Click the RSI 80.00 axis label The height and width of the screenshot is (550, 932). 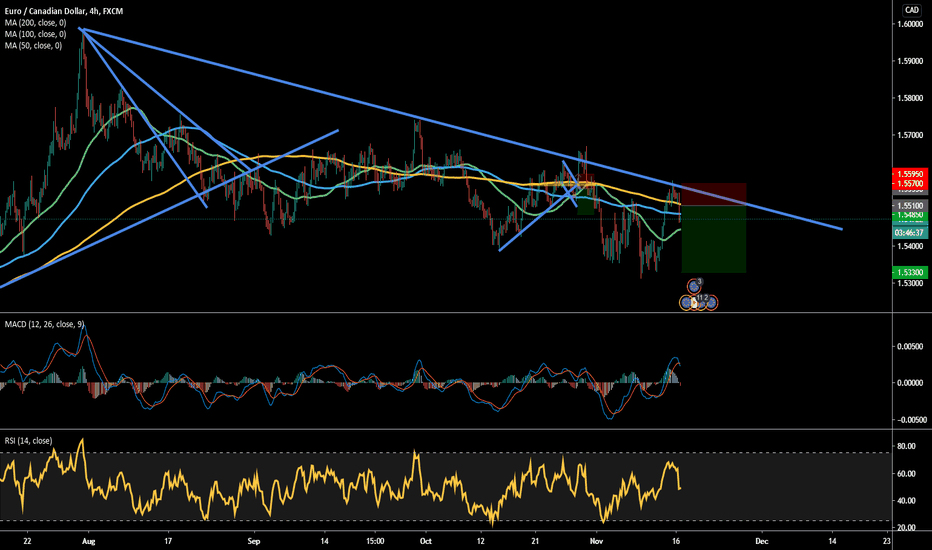pos(906,446)
